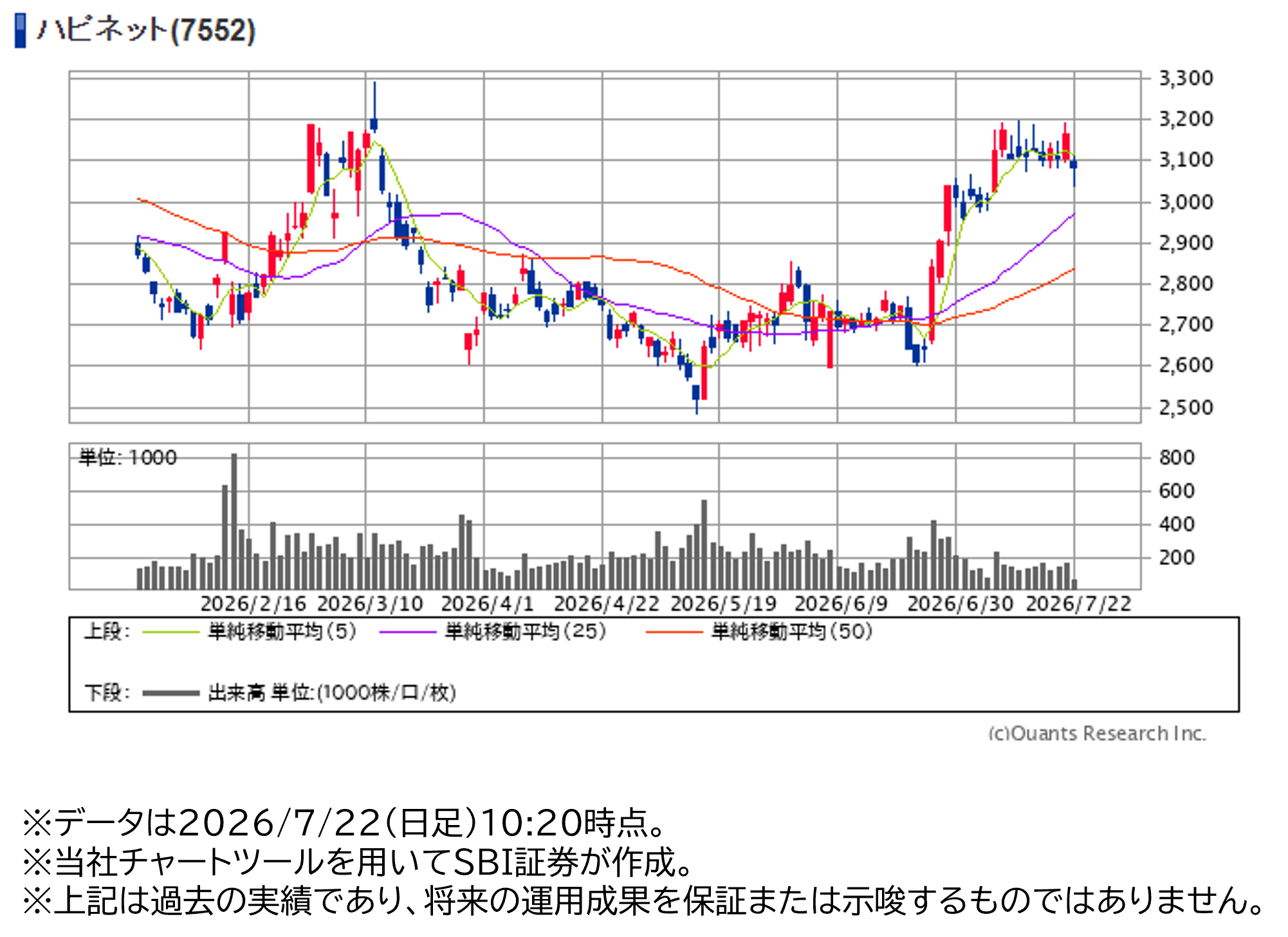Click the 出来高 legend text

point(236,693)
